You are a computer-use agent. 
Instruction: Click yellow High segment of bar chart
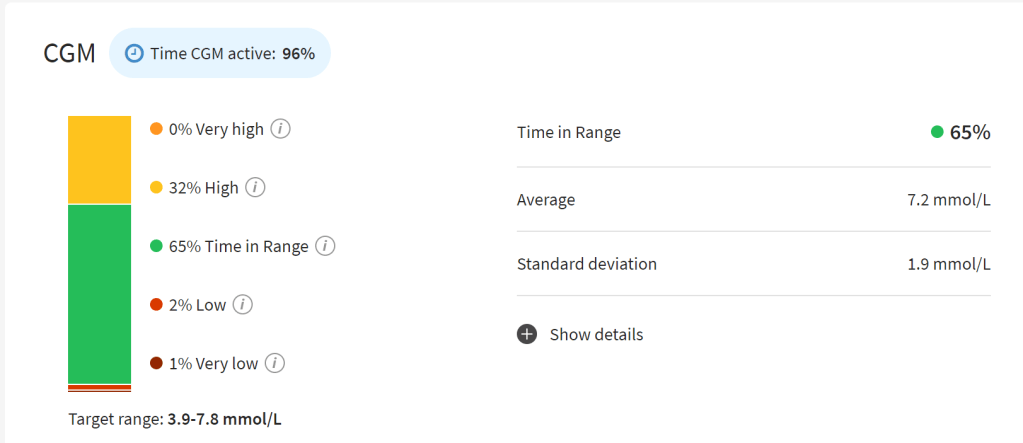coord(99,160)
